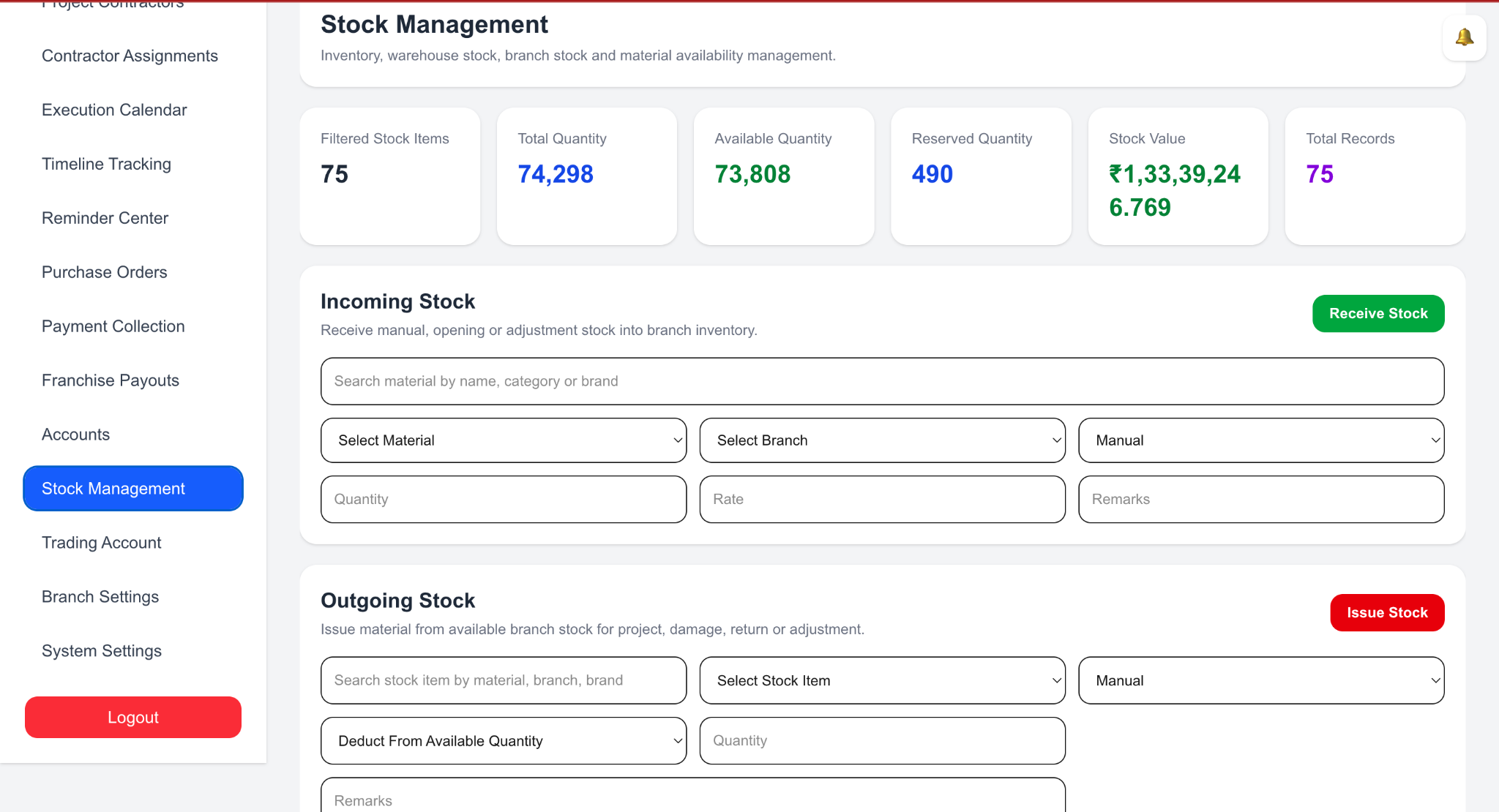Open Incoming Stock Manual type dropdown
This screenshot has height=812, width=1499.
pyautogui.click(x=1261, y=440)
